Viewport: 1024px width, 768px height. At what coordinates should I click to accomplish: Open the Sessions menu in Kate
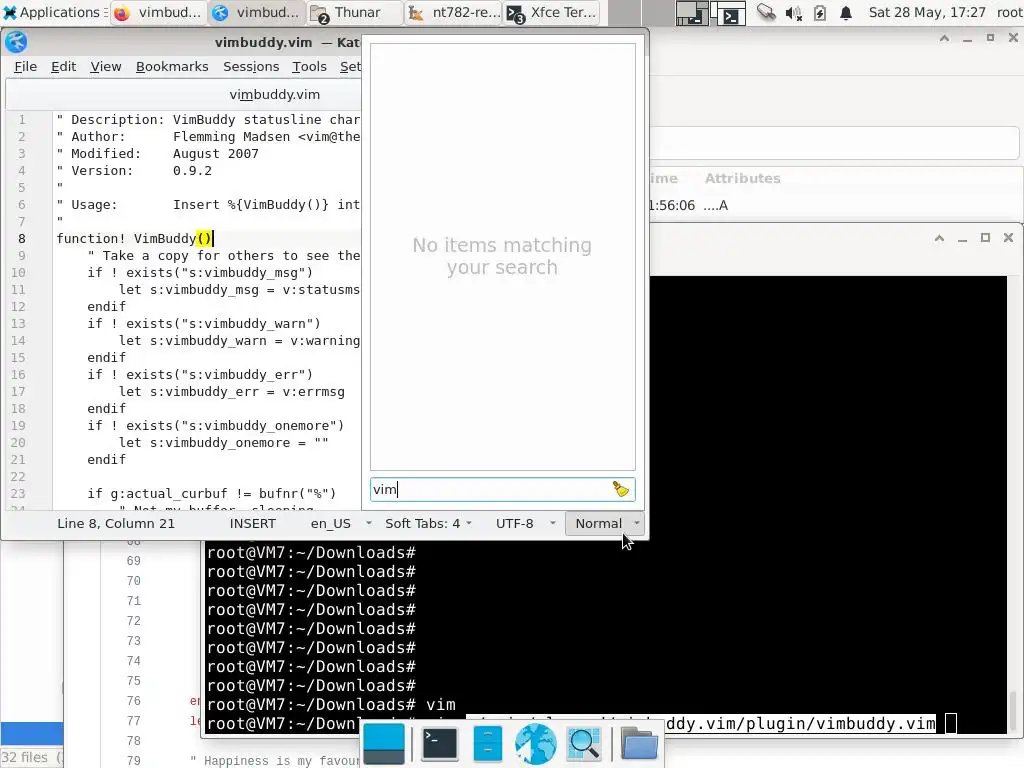click(x=251, y=67)
